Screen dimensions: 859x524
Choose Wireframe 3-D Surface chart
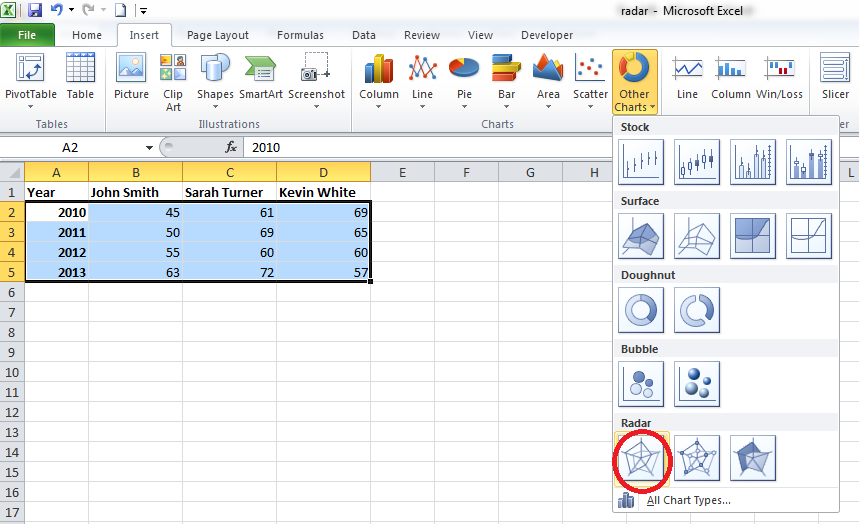(697, 236)
